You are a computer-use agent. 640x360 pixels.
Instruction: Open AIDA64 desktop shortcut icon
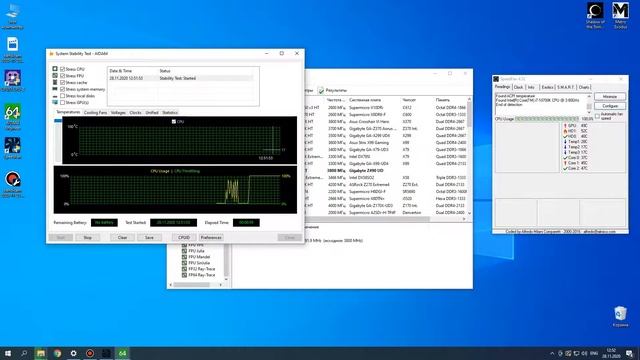tap(13, 117)
